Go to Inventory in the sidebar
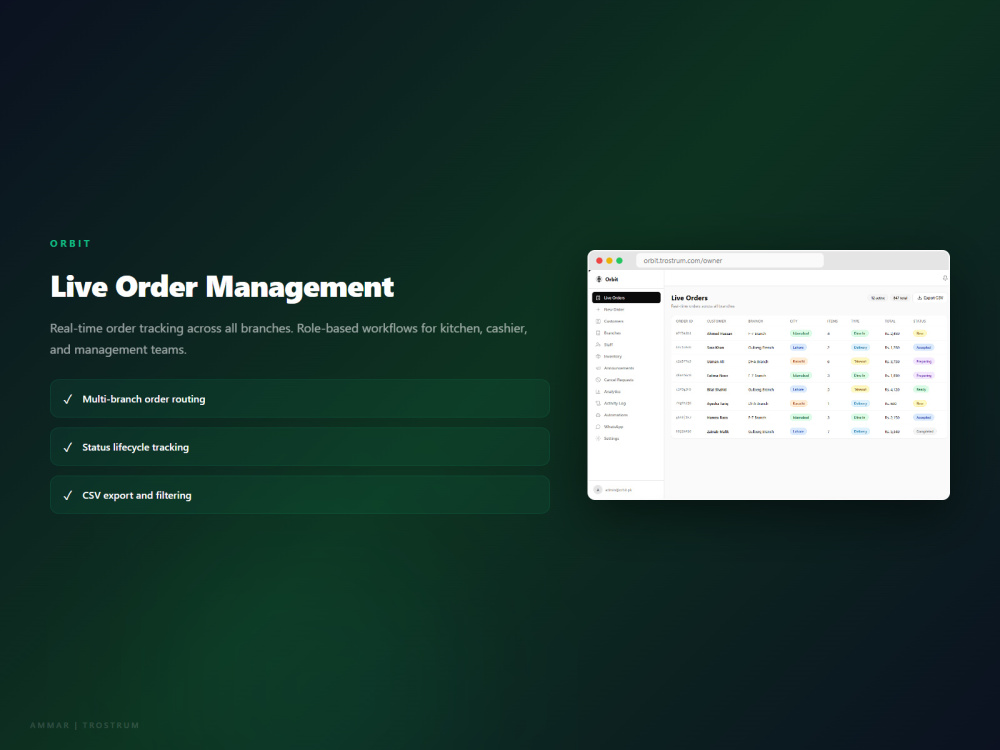Screen dimensions: 1000x750 pos(612,357)
